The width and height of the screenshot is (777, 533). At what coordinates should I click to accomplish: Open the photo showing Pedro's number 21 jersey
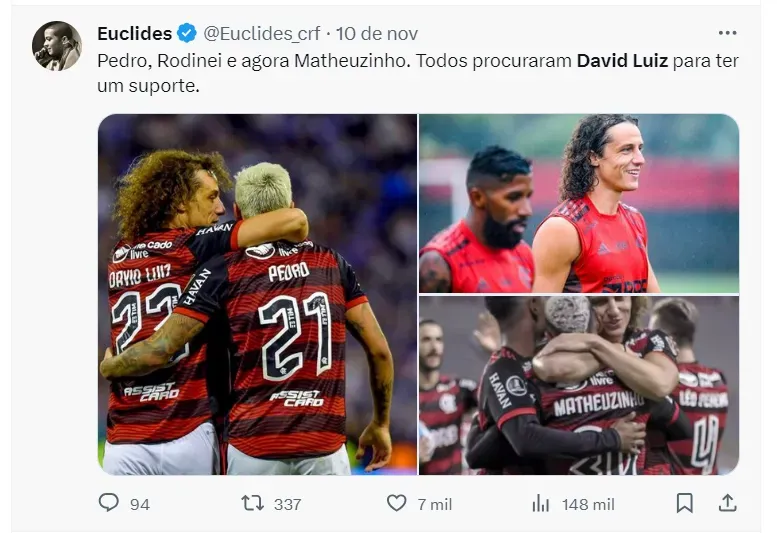(x=257, y=294)
